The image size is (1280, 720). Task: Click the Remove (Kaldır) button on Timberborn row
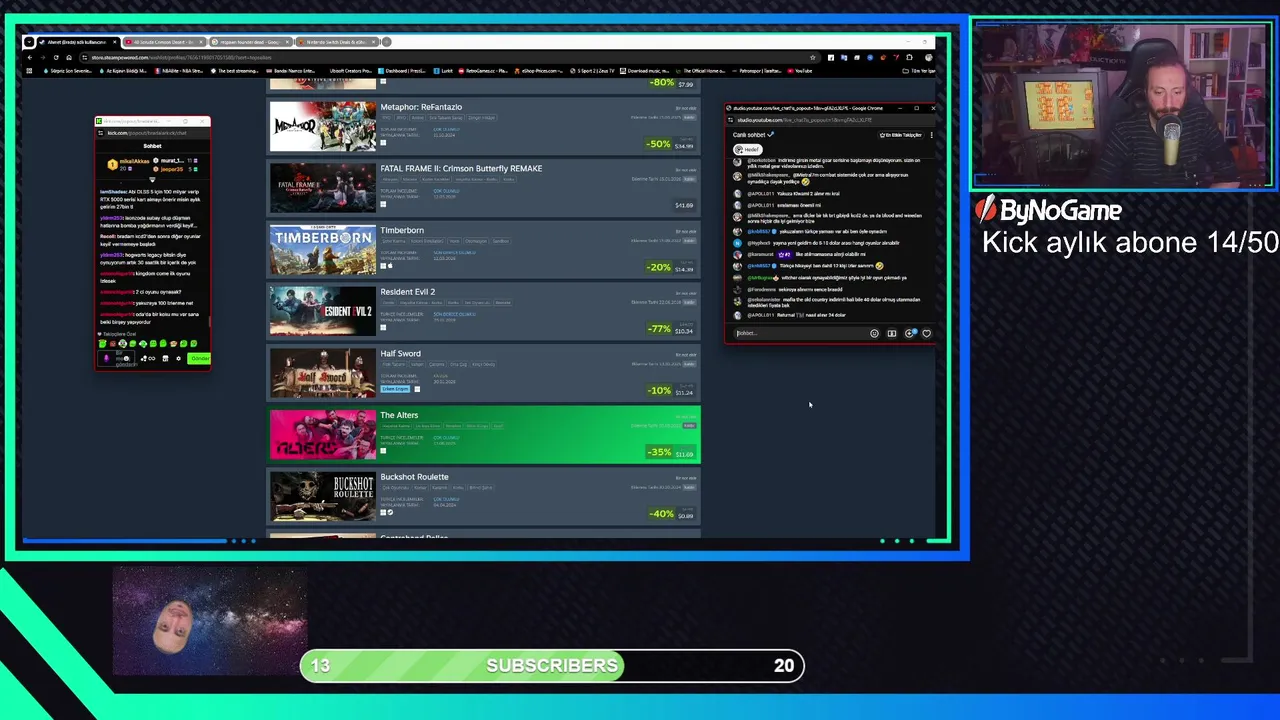(x=688, y=240)
